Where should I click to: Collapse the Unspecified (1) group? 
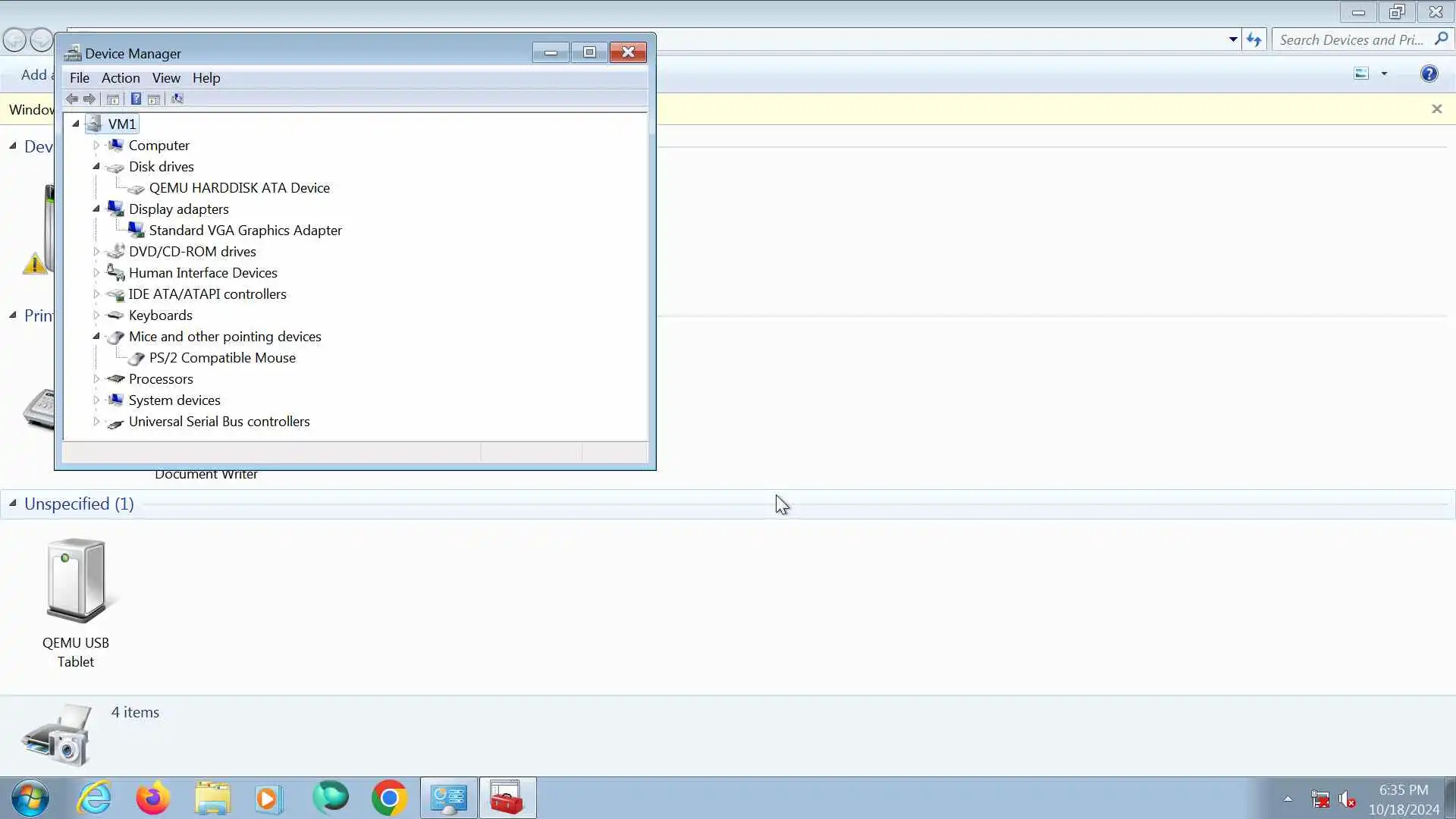pos(13,504)
